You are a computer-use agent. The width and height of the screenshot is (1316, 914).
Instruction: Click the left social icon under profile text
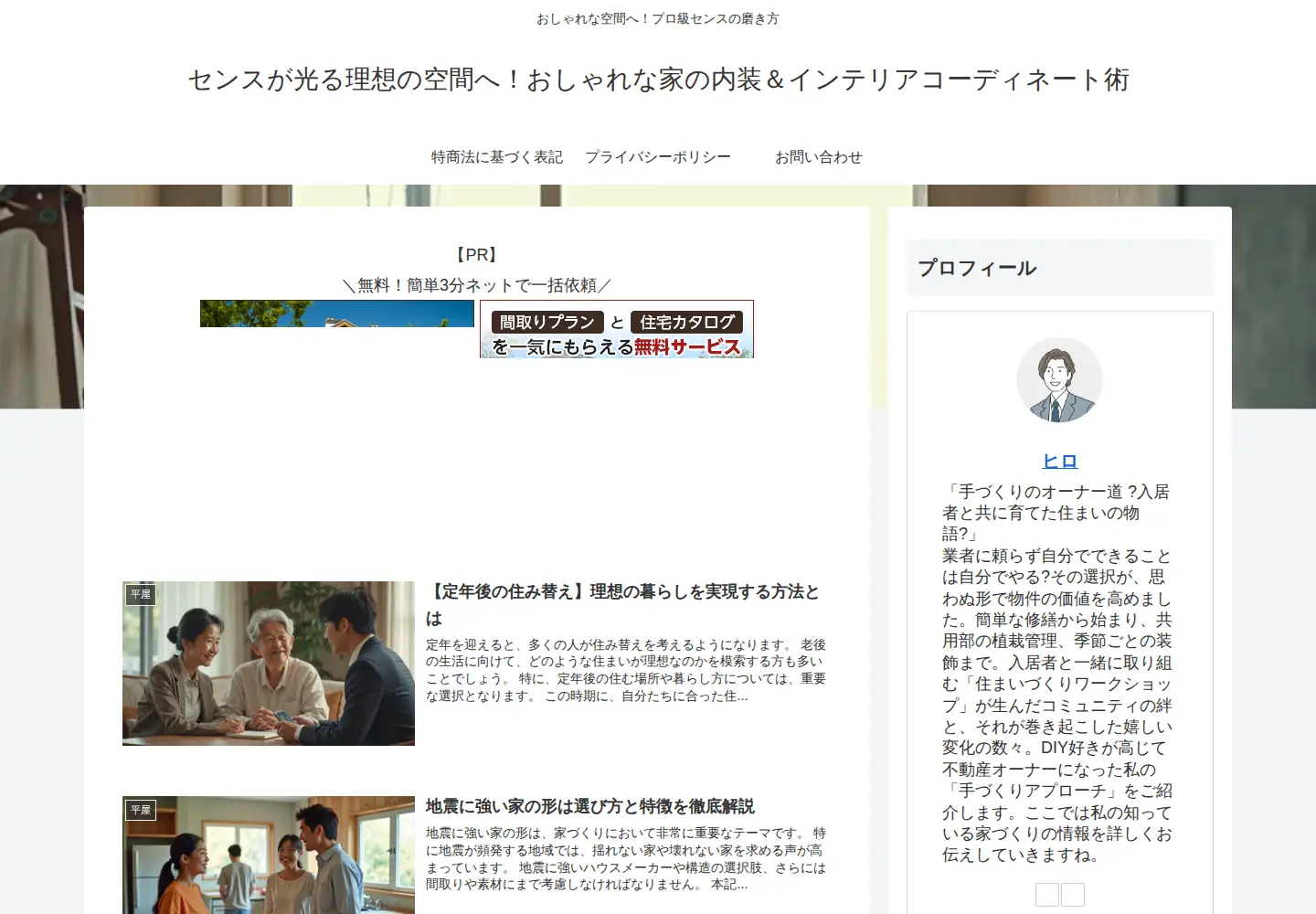[1047, 895]
